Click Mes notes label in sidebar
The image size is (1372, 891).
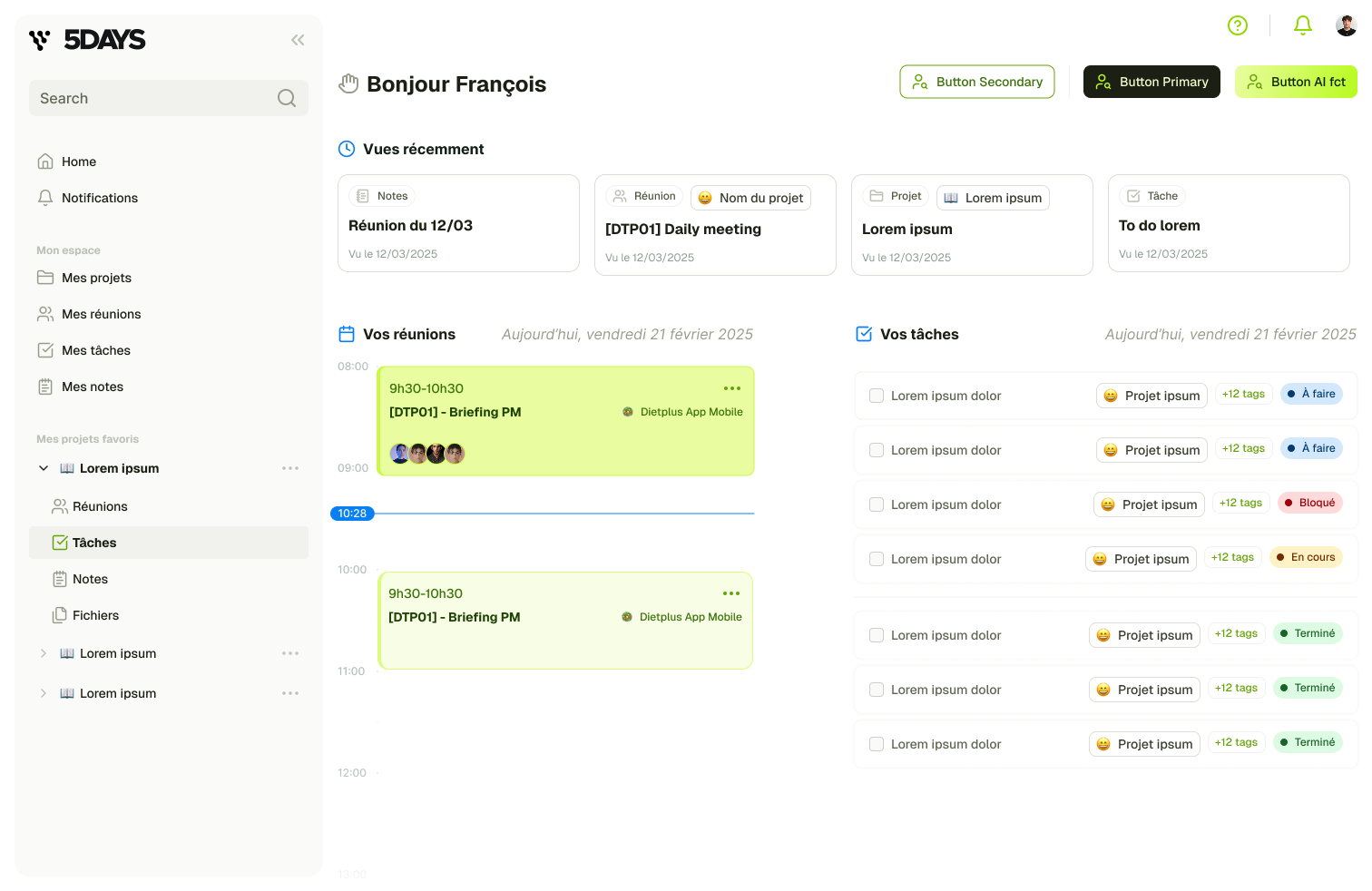[x=93, y=387]
